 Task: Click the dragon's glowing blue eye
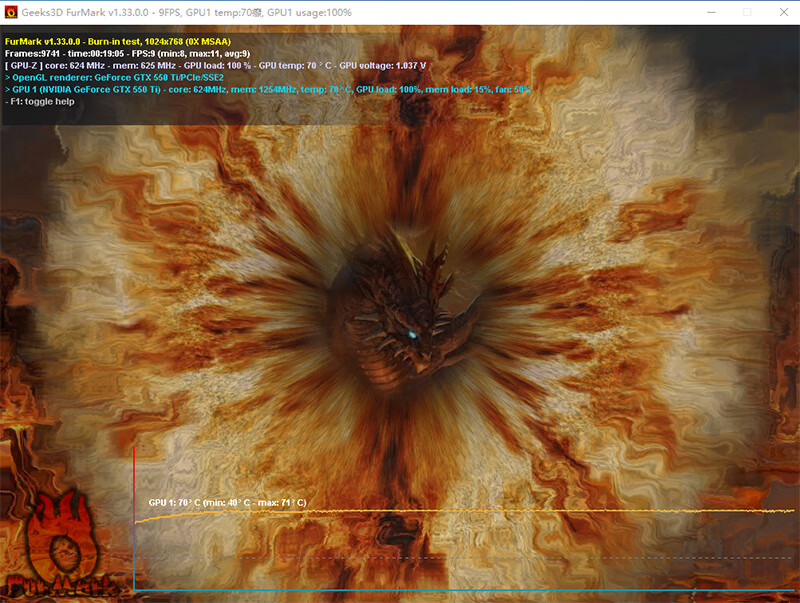(412, 335)
